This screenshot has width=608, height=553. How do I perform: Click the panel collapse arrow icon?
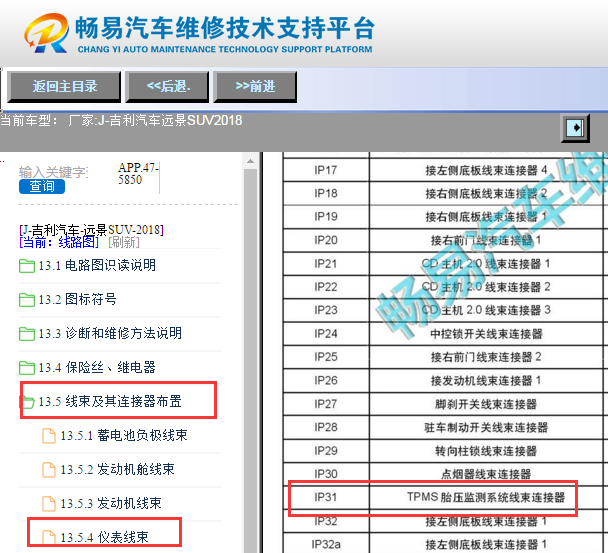(x=575, y=128)
